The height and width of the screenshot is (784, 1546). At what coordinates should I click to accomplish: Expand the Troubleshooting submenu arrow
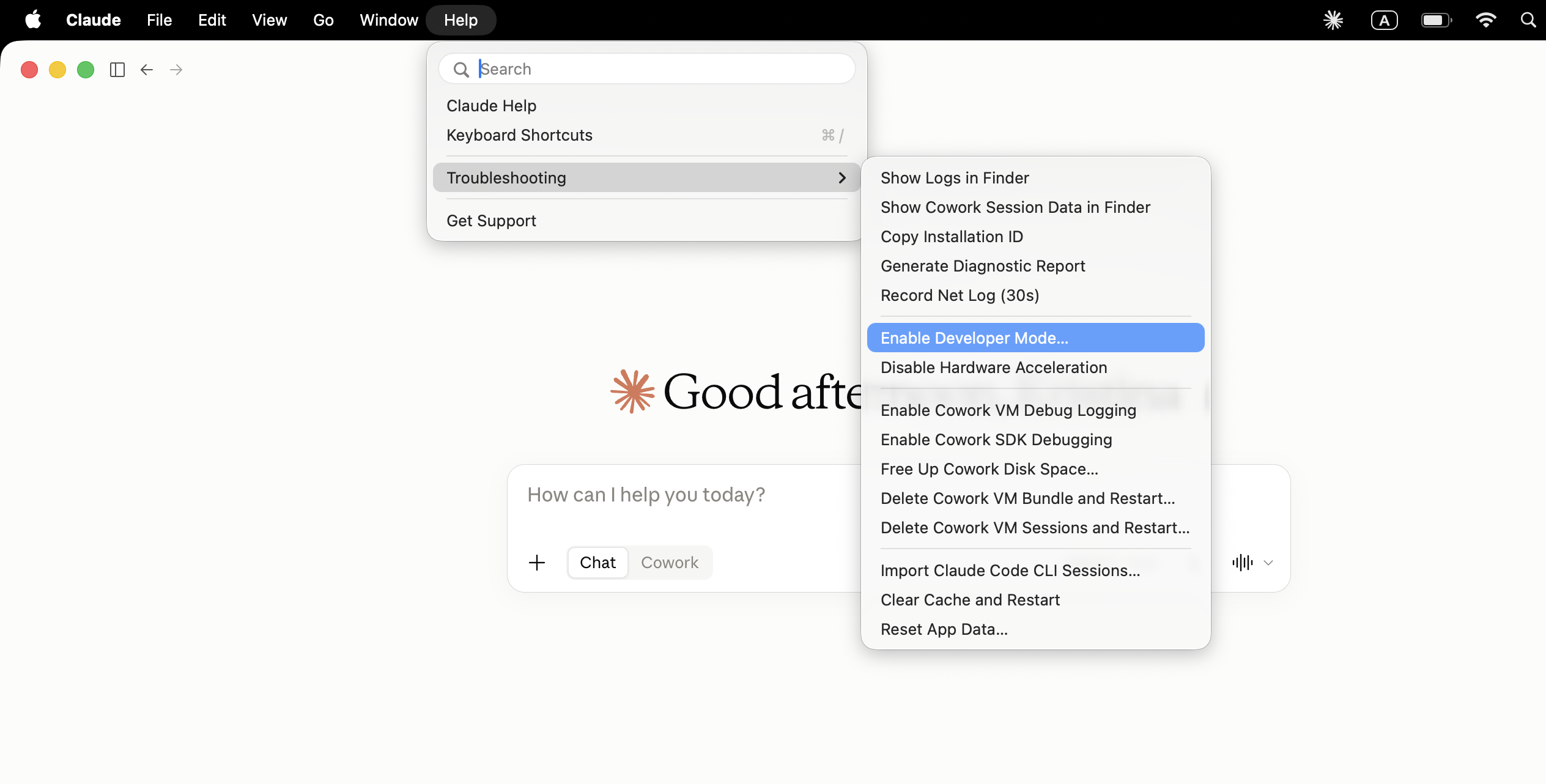point(842,178)
